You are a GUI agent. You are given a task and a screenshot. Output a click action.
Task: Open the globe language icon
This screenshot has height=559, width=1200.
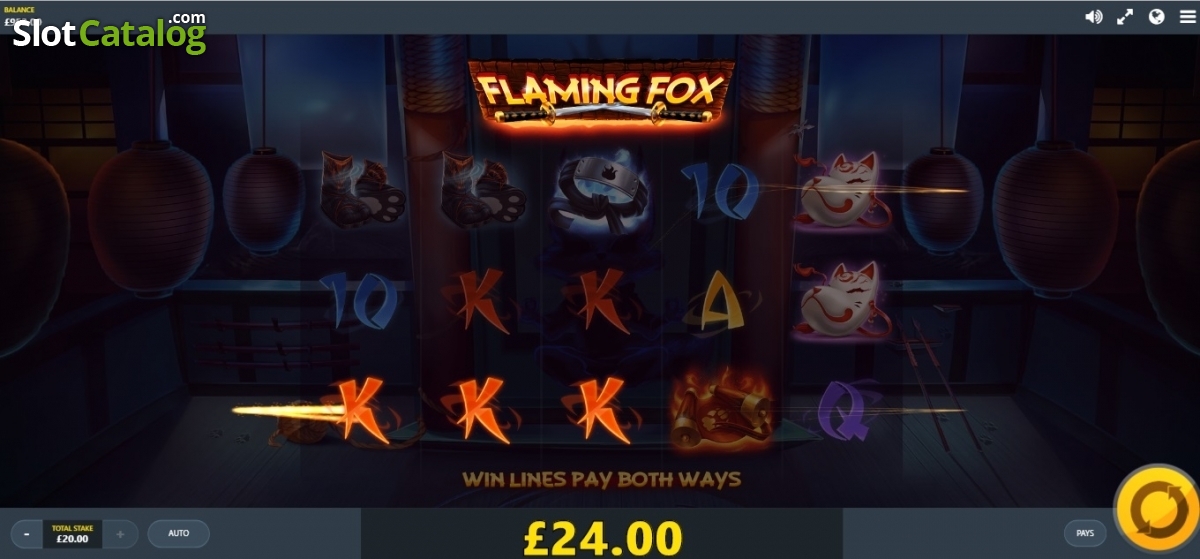tap(1157, 17)
